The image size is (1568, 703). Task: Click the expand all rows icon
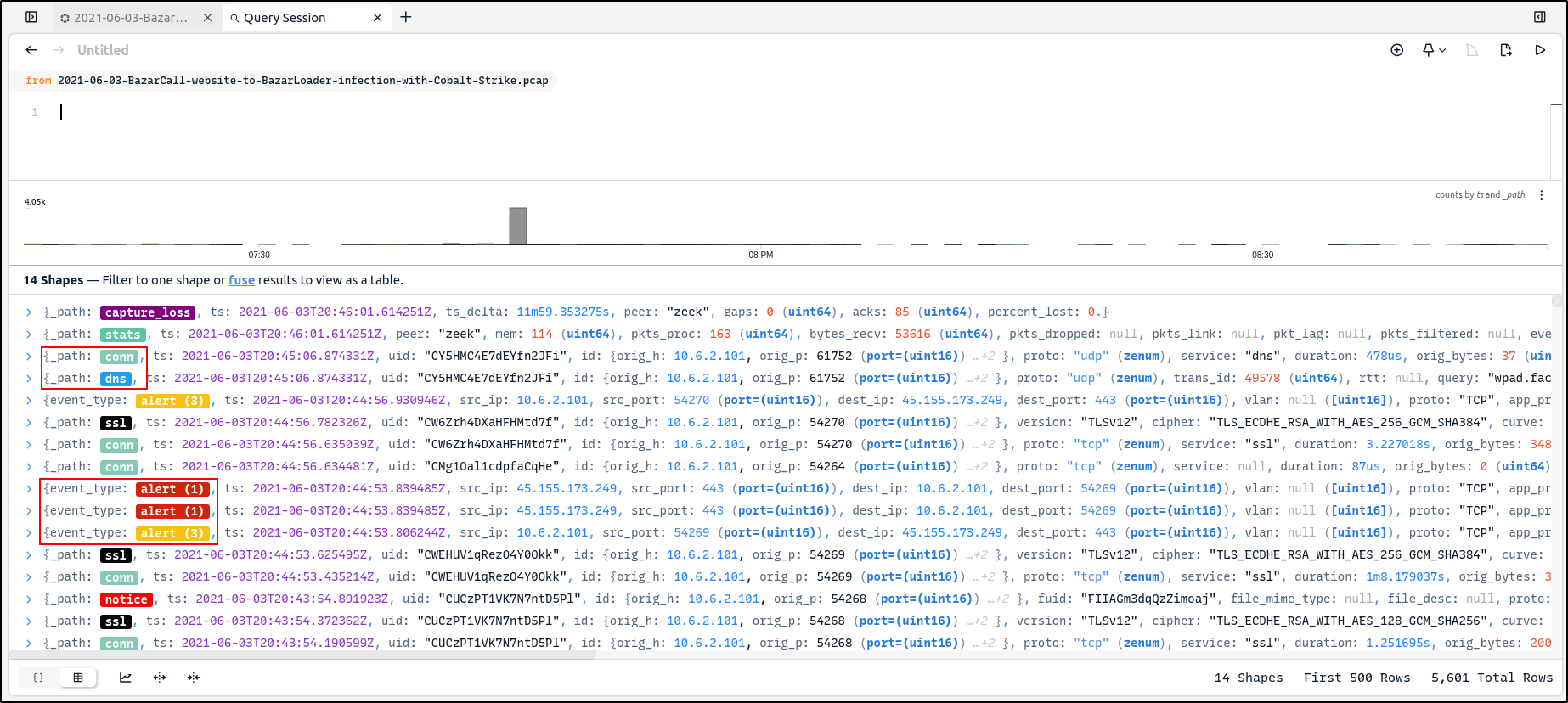[x=160, y=678]
